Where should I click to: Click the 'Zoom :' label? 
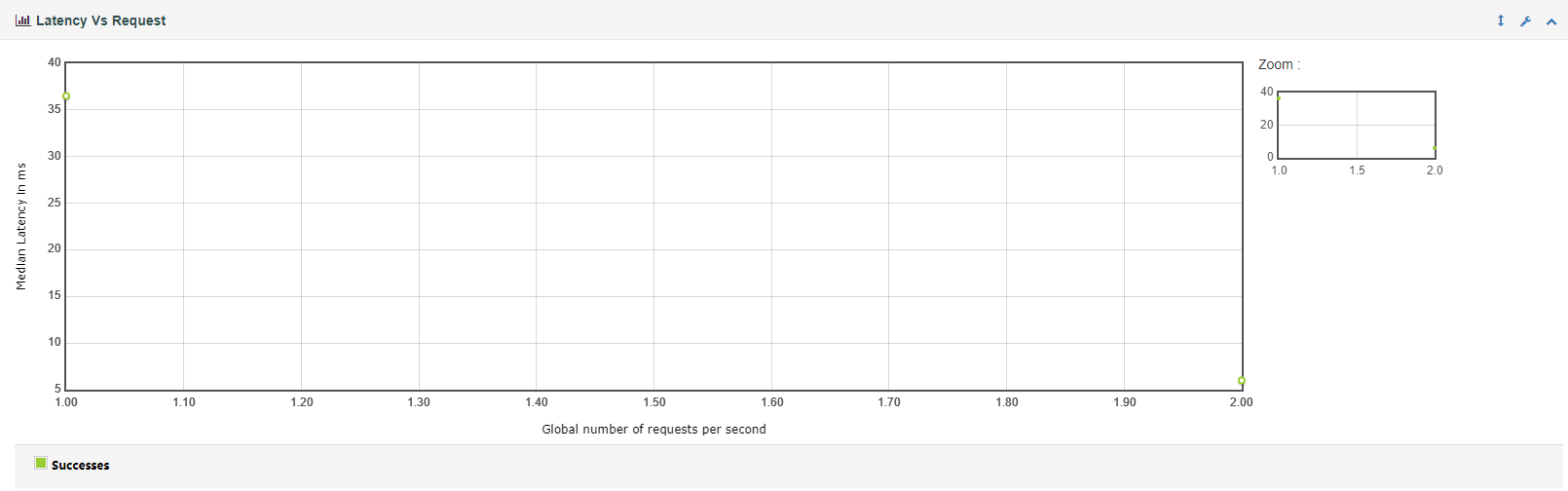click(1279, 64)
